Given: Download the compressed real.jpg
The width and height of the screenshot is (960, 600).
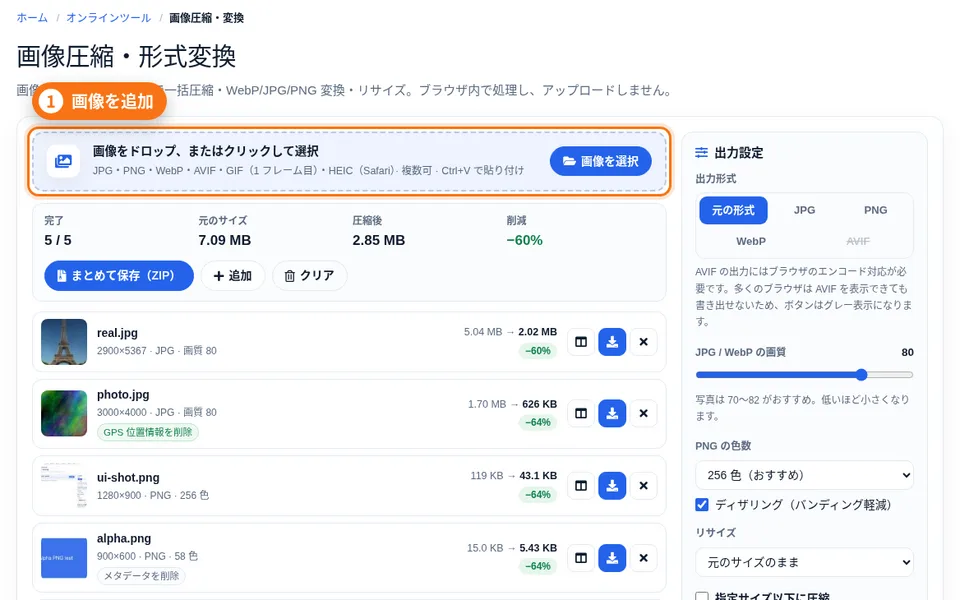Looking at the screenshot, I should click(x=612, y=342).
